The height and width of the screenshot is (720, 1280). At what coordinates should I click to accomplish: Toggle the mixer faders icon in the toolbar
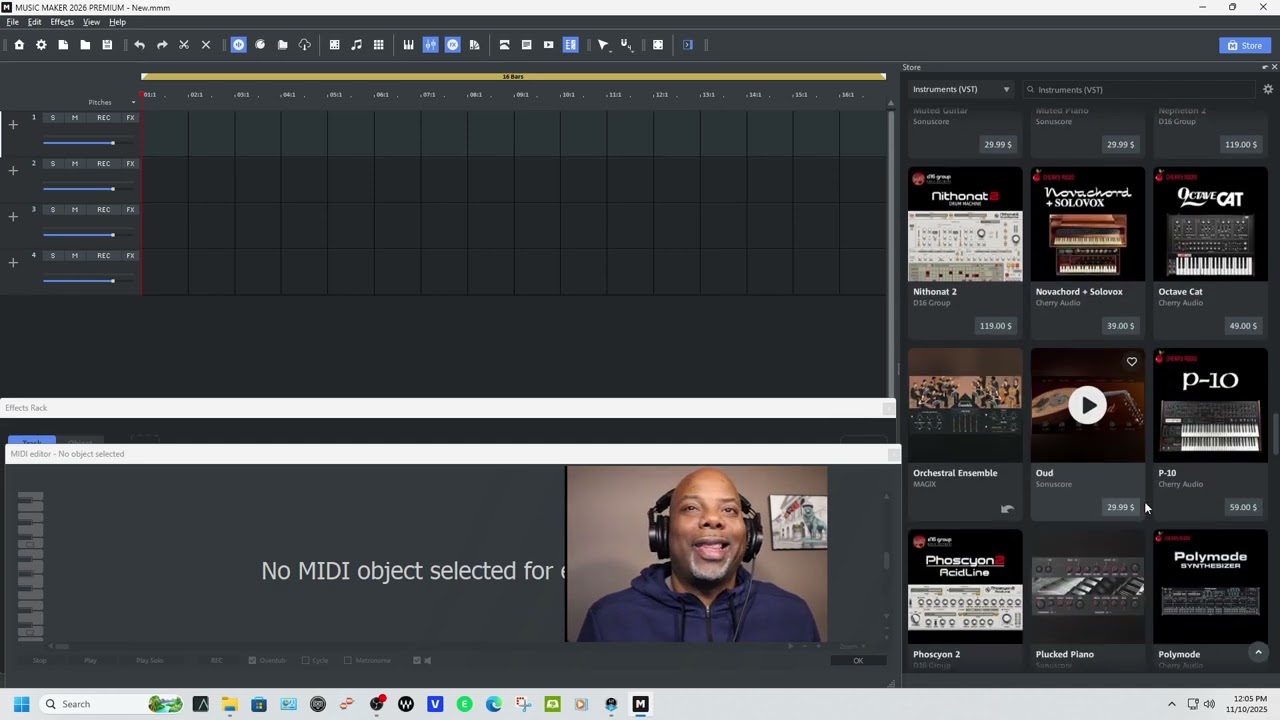(x=430, y=45)
